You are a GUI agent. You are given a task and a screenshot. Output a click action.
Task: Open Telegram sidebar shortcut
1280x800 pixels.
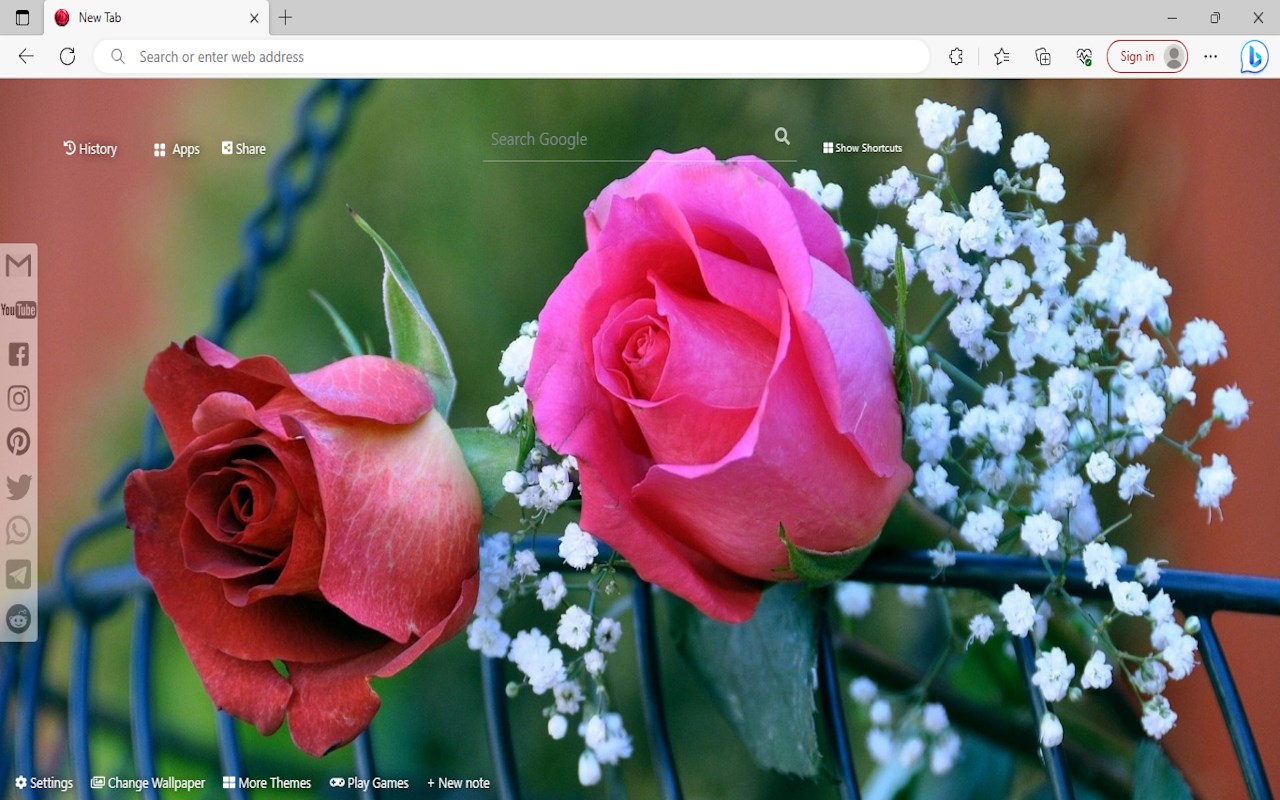[18, 574]
